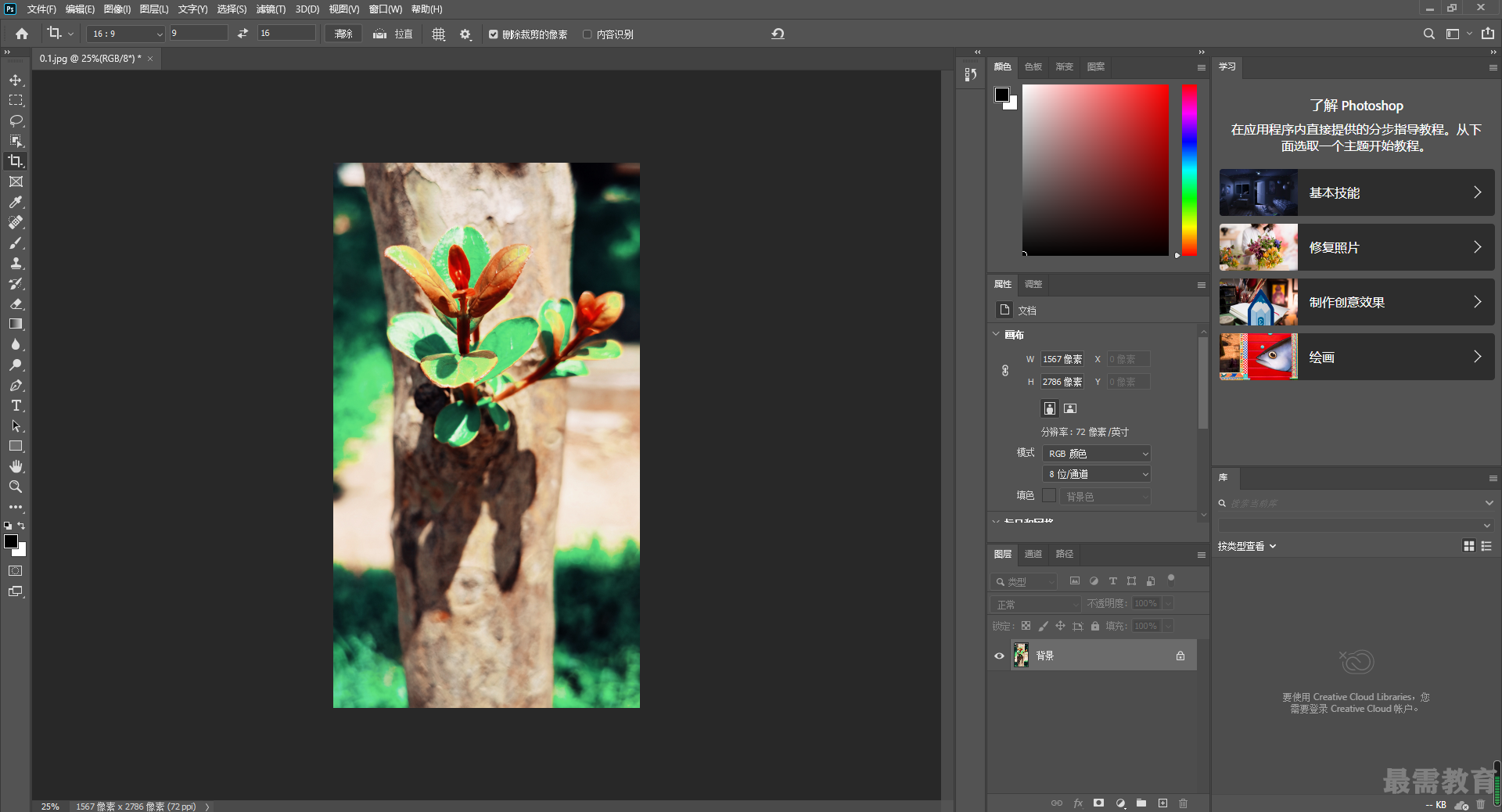The height and width of the screenshot is (812, 1502).
Task: Toggle the width-height link in canvas properties
Action: pos(1005,370)
